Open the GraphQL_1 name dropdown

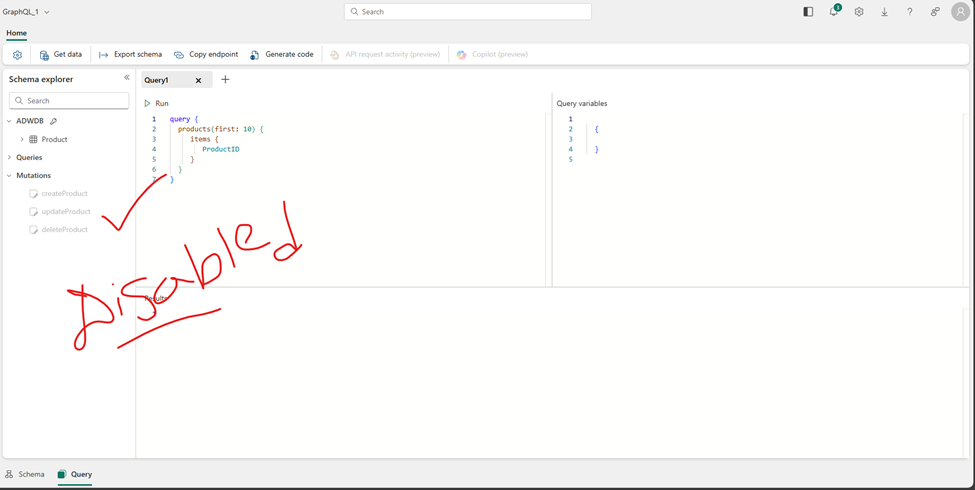pos(47,12)
